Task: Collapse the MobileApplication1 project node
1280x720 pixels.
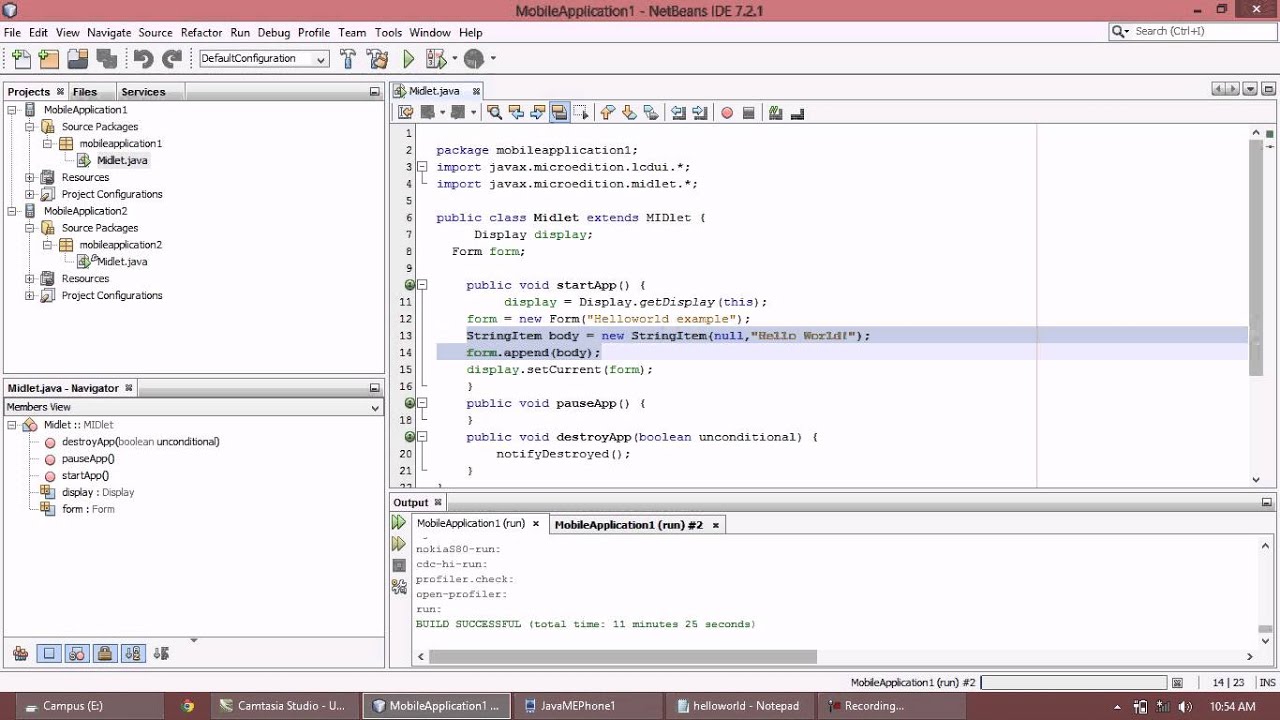Action: 12,110
